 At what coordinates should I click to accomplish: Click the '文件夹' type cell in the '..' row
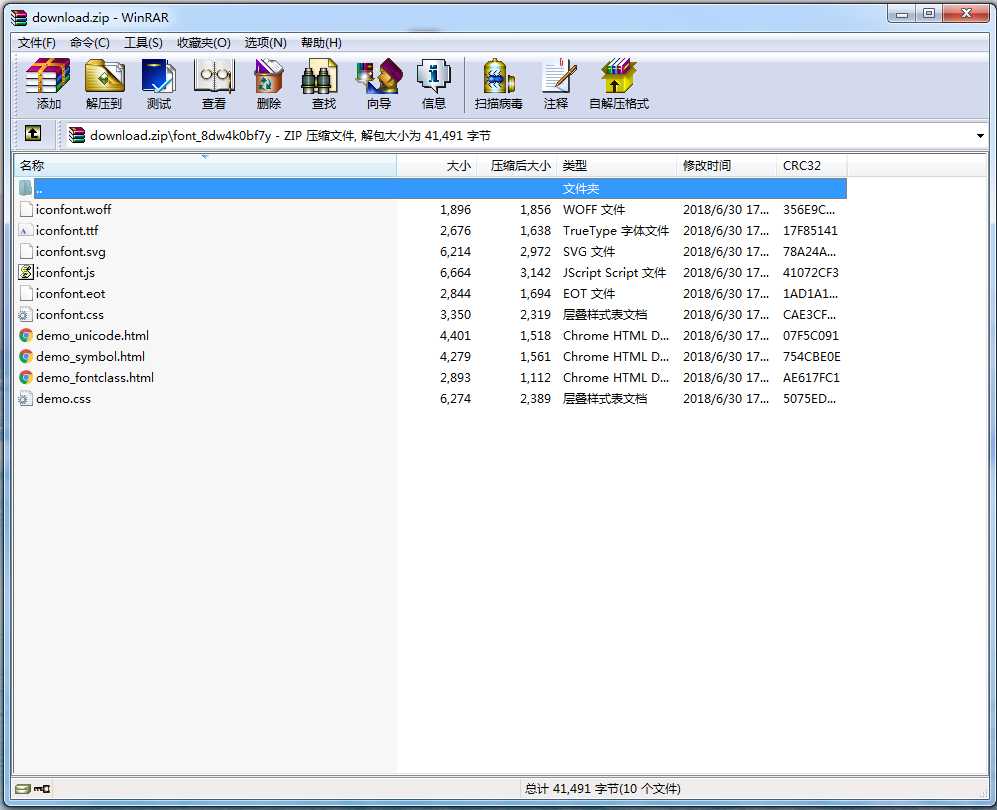pos(581,189)
